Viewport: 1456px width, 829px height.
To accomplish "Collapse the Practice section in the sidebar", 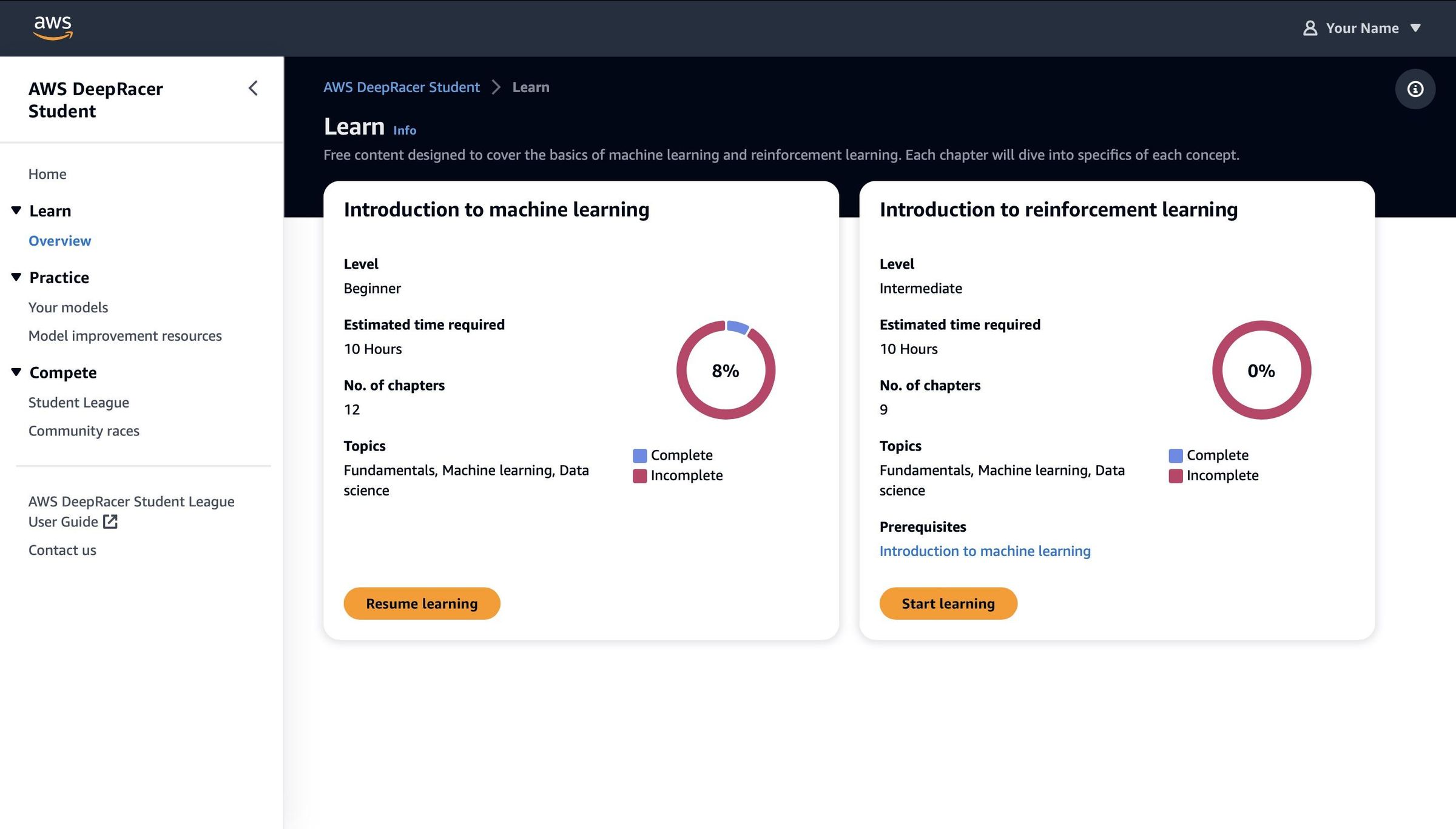I will pyautogui.click(x=15, y=277).
